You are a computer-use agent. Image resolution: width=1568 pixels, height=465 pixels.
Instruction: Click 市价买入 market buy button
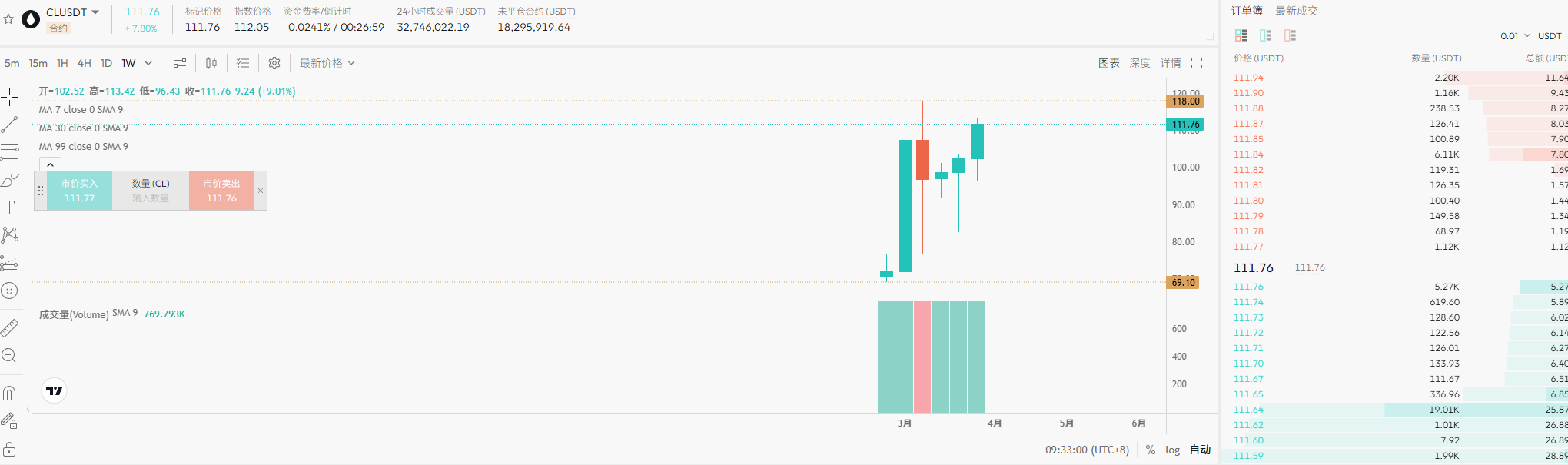tap(80, 191)
